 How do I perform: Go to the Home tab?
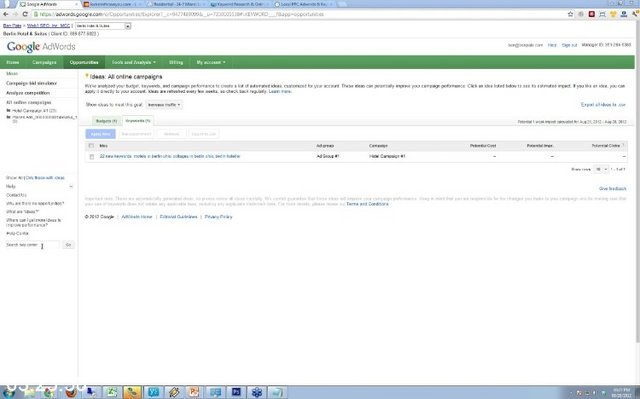click(x=13, y=62)
